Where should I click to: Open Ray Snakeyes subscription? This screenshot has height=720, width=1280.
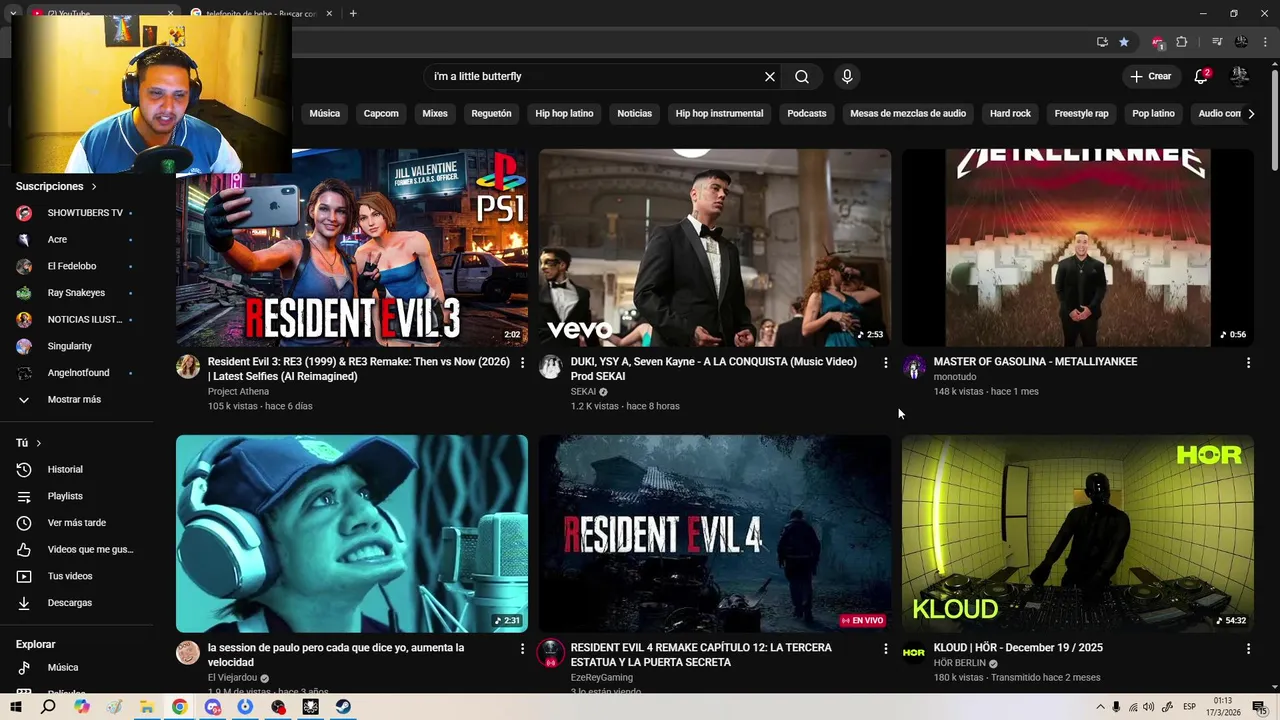point(76,293)
